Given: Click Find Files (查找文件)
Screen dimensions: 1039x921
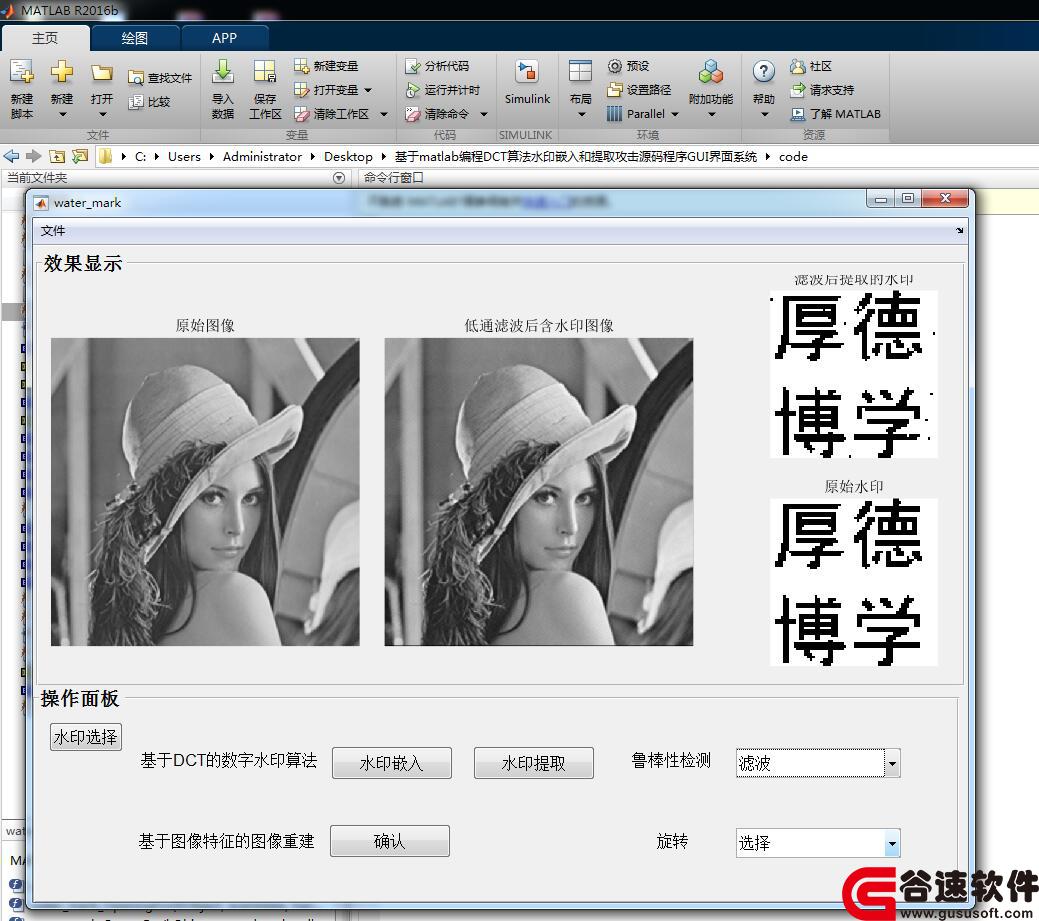Looking at the screenshot, I should 160,78.
